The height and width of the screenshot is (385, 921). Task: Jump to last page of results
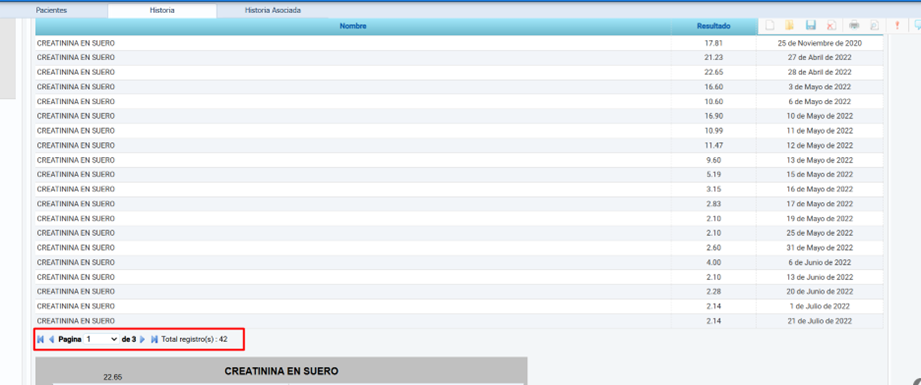point(154,339)
